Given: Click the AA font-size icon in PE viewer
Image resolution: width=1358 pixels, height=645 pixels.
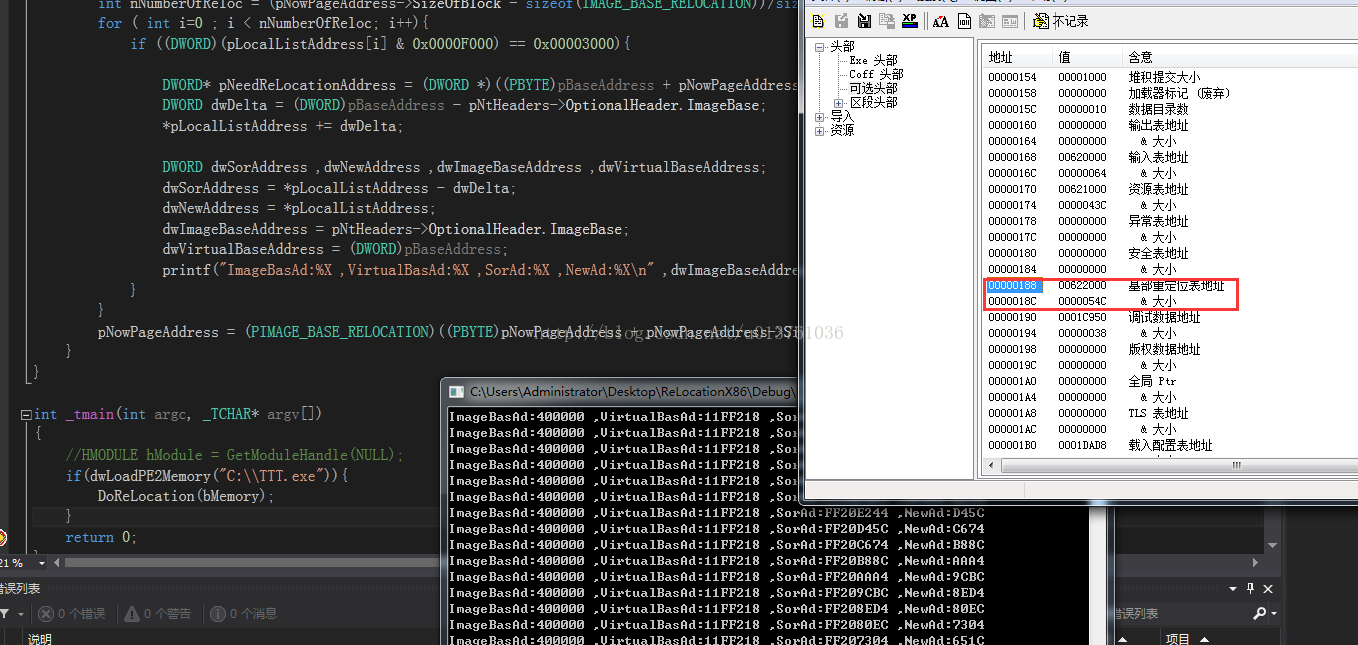Looking at the screenshot, I should pyautogui.click(x=940, y=21).
